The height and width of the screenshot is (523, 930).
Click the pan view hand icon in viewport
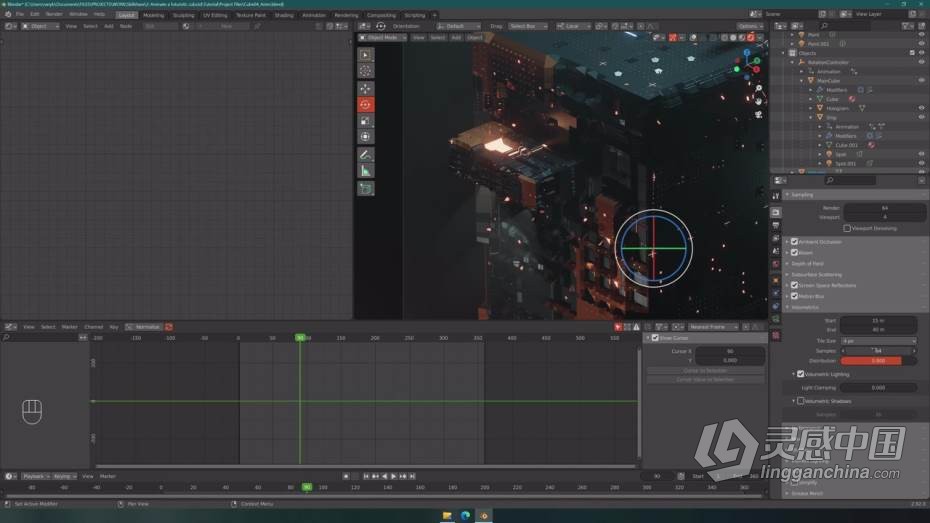coord(759,101)
